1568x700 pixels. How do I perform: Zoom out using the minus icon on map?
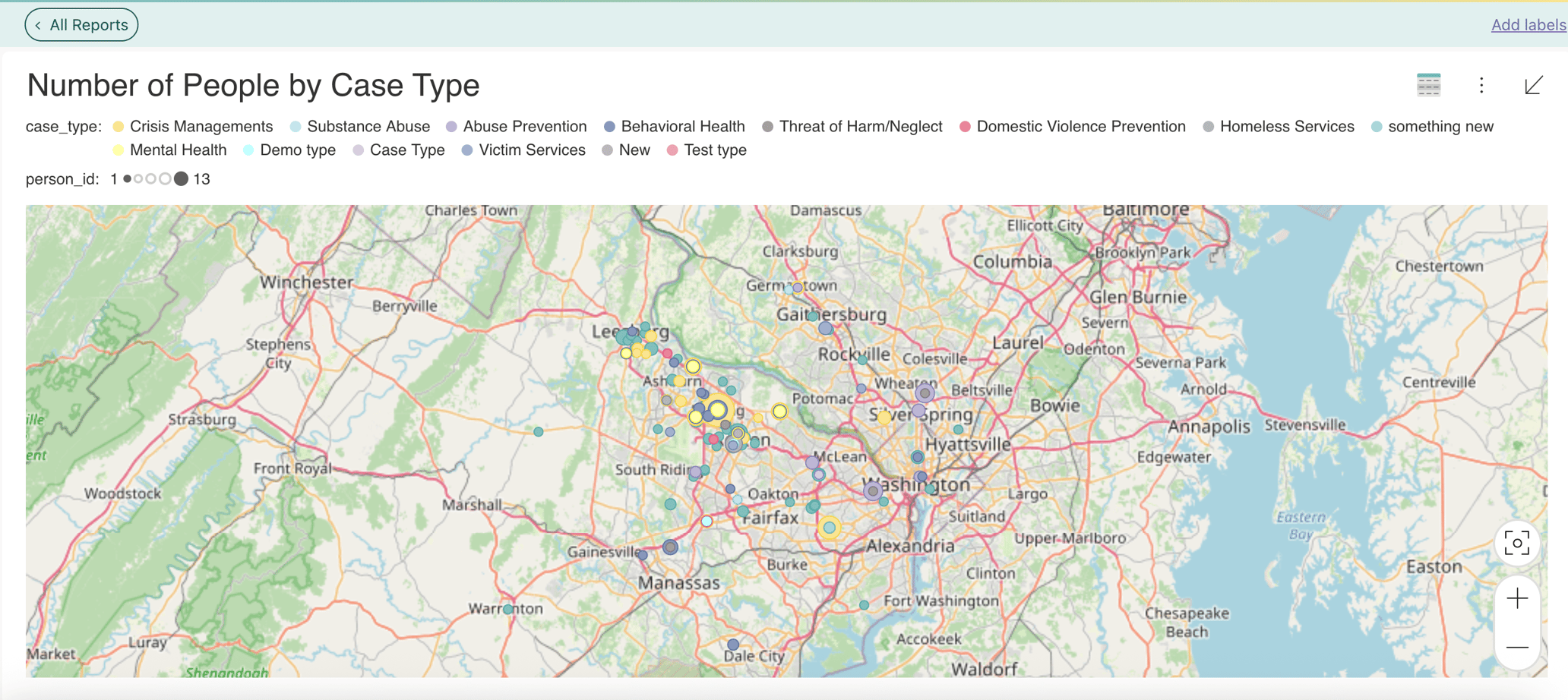coord(1516,646)
